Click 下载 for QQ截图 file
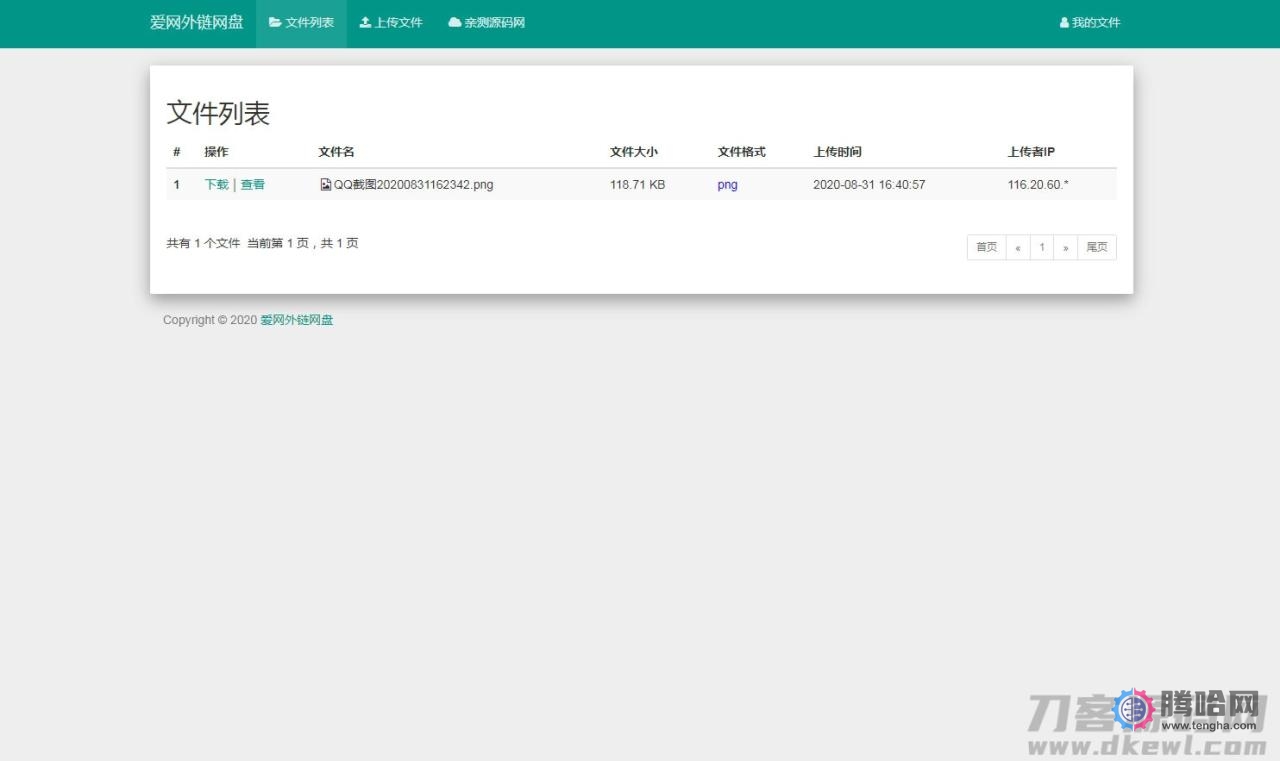Image resolution: width=1280 pixels, height=761 pixels. pyautogui.click(x=216, y=185)
